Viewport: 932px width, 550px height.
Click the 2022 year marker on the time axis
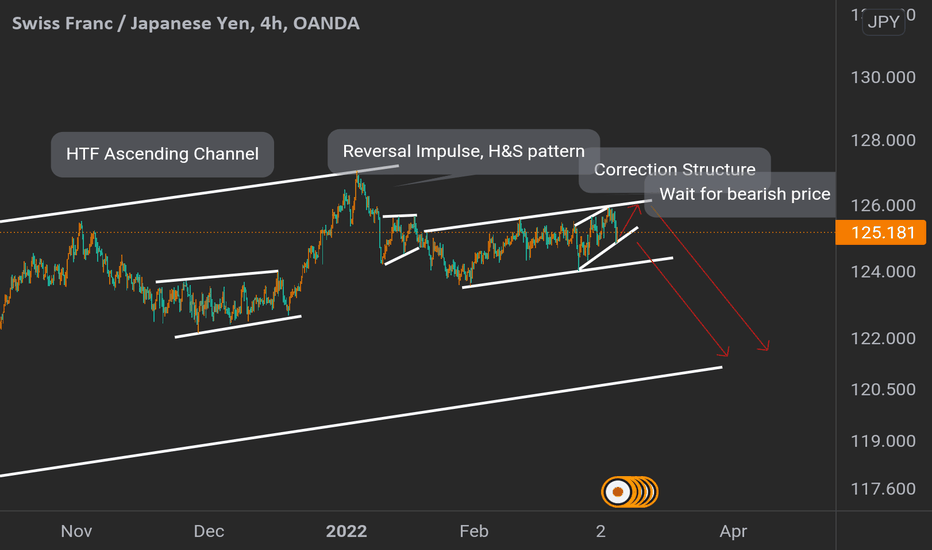pos(346,530)
